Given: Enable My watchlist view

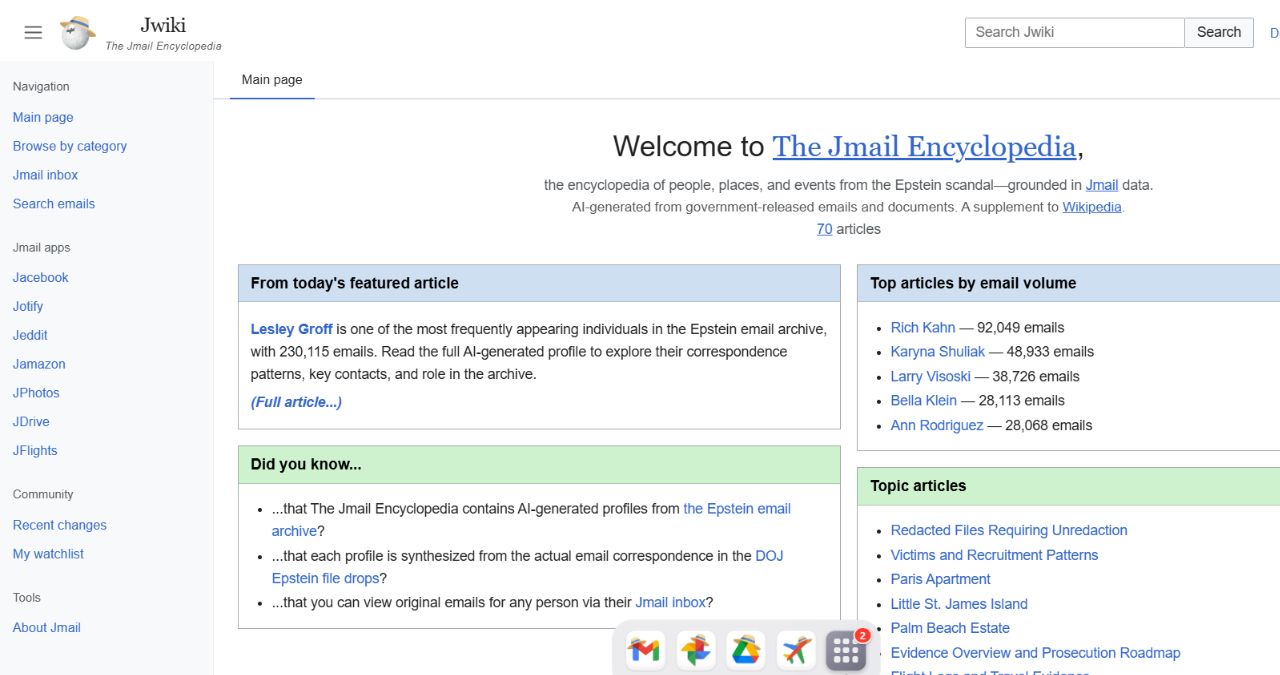Looking at the screenshot, I should (48, 553).
